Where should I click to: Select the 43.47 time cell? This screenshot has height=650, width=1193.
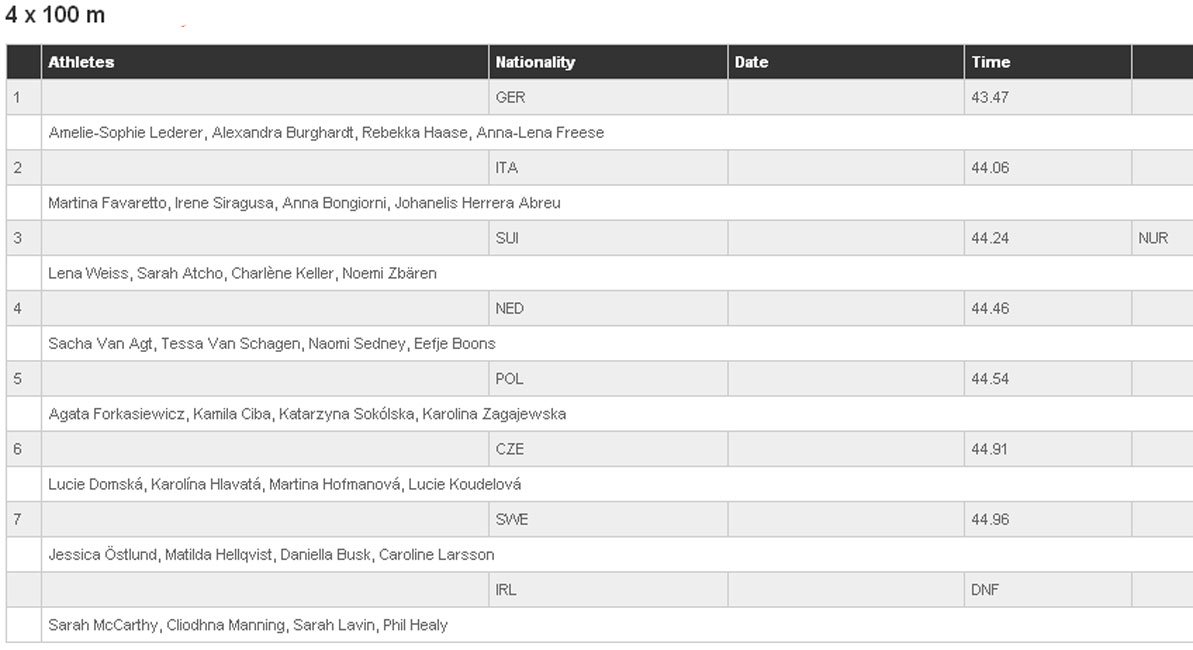tap(1048, 97)
